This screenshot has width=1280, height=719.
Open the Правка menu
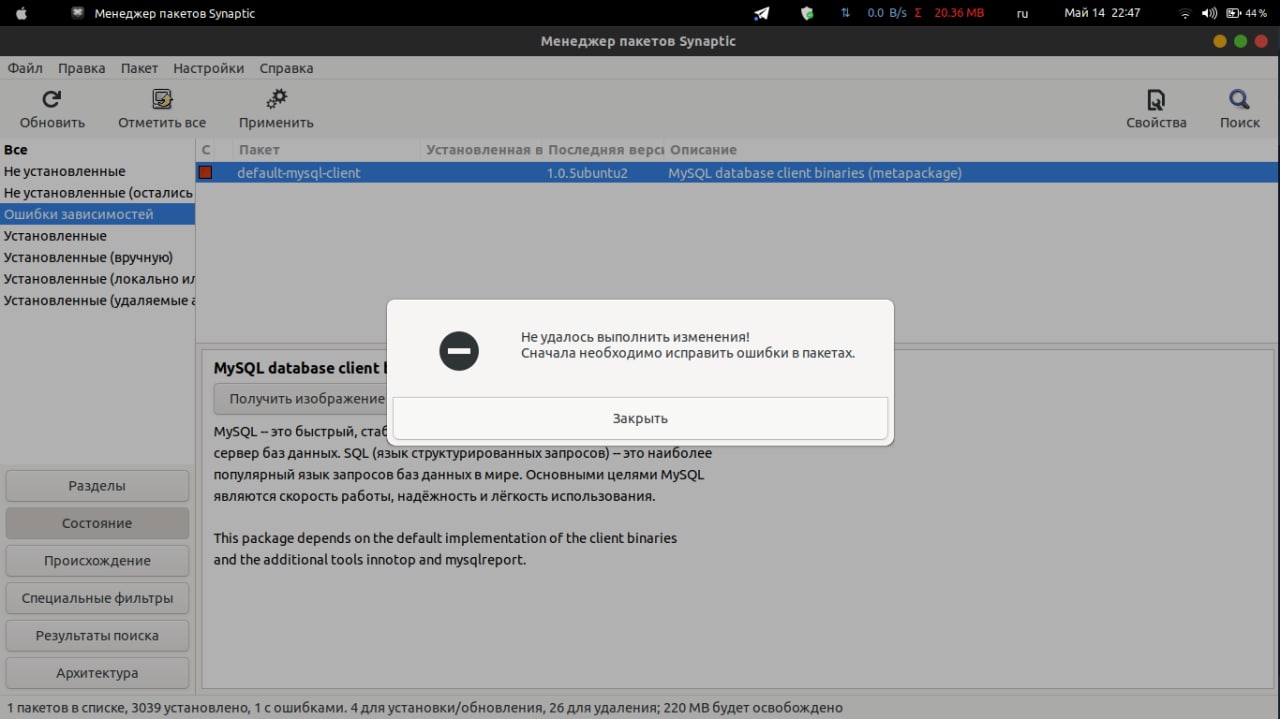point(81,68)
